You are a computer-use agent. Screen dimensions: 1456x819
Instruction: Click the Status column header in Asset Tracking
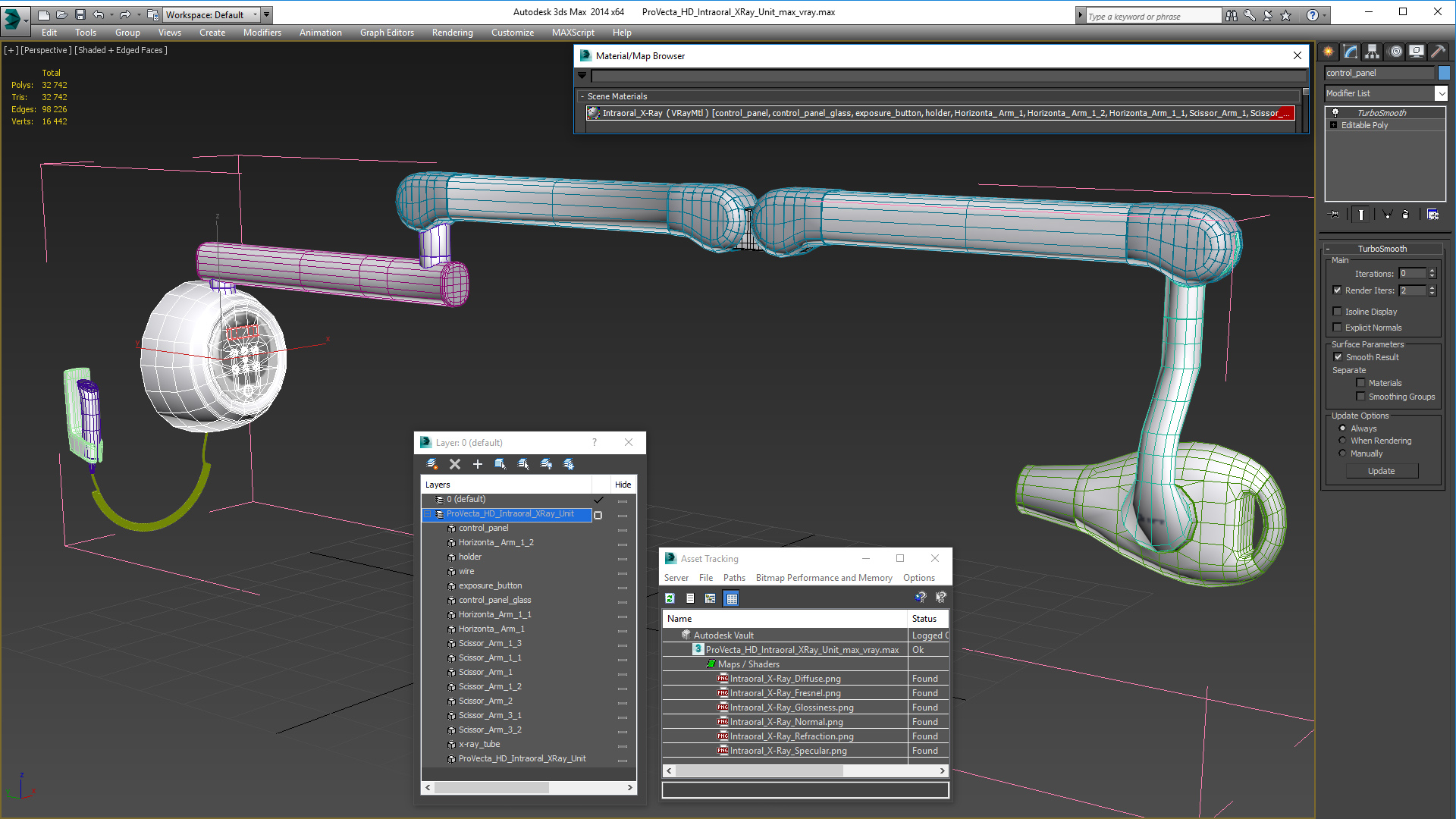pyautogui.click(x=928, y=619)
